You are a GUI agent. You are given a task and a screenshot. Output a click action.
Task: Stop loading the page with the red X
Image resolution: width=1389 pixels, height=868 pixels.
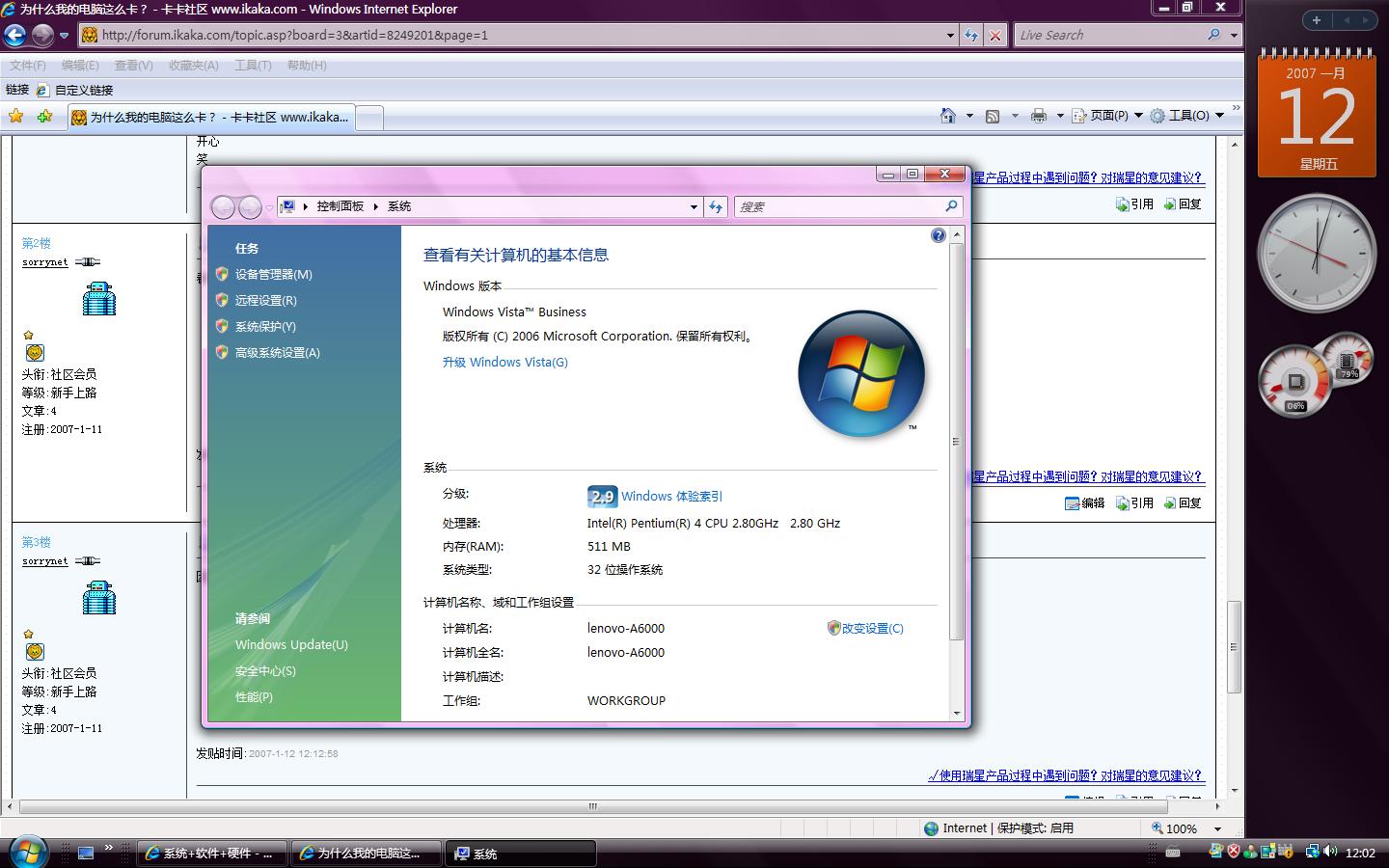coord(995,36)
